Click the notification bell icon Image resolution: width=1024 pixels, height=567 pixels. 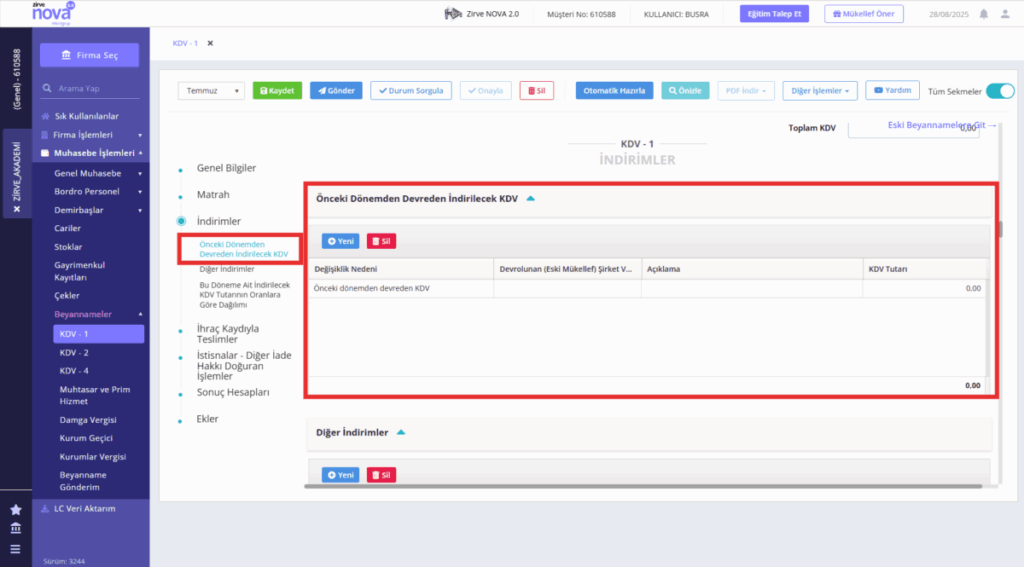[984, 14]
